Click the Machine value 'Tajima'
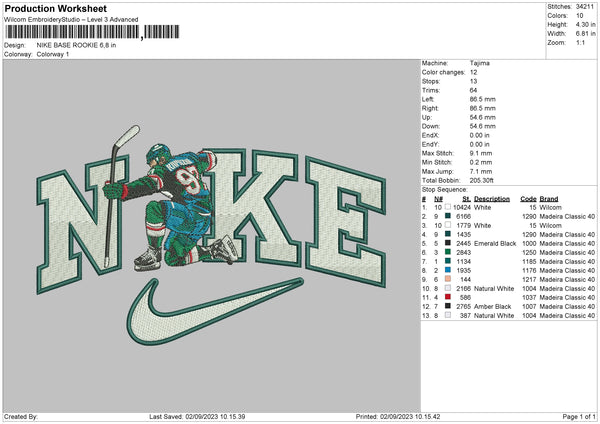600x424 pixels. coord(479,63)
